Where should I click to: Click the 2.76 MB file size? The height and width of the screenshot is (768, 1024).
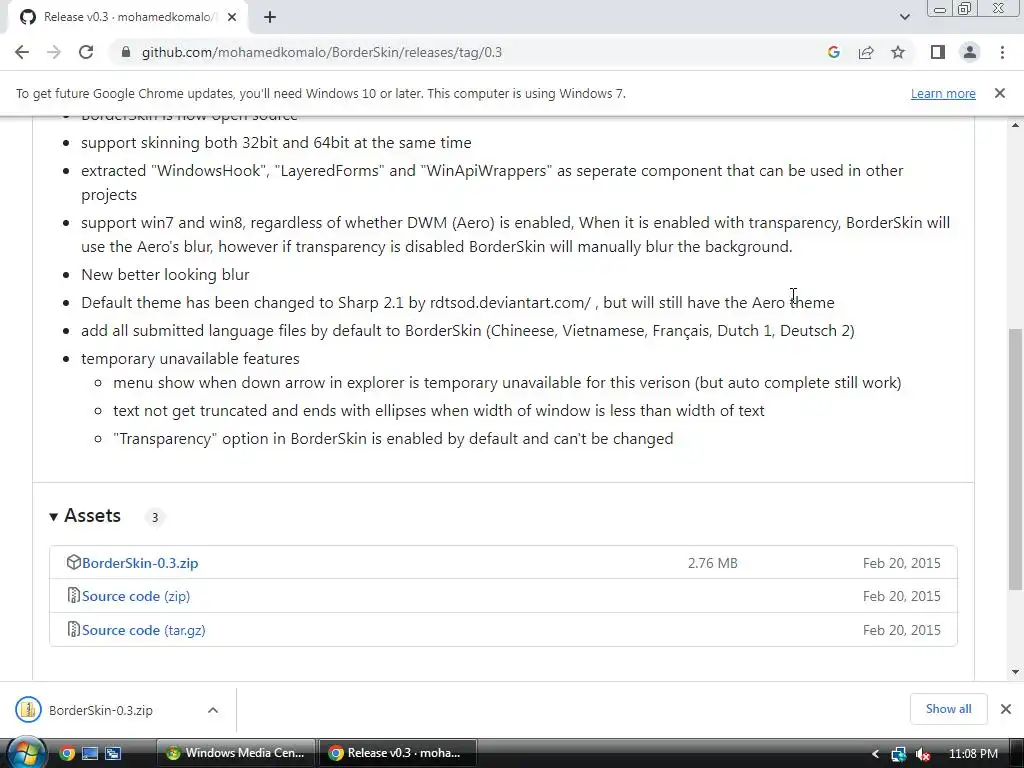[712, 563]
